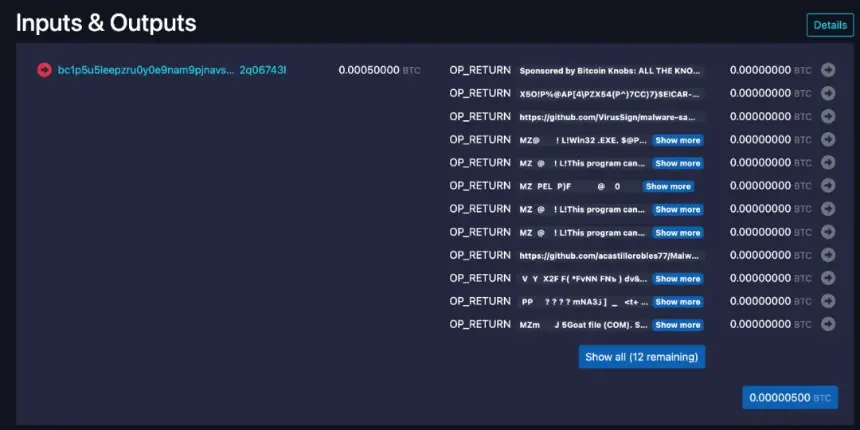
Task: Click the Sponsored by Bitcoin Knobs OP_RETURN text
Action: click(611, 71)
